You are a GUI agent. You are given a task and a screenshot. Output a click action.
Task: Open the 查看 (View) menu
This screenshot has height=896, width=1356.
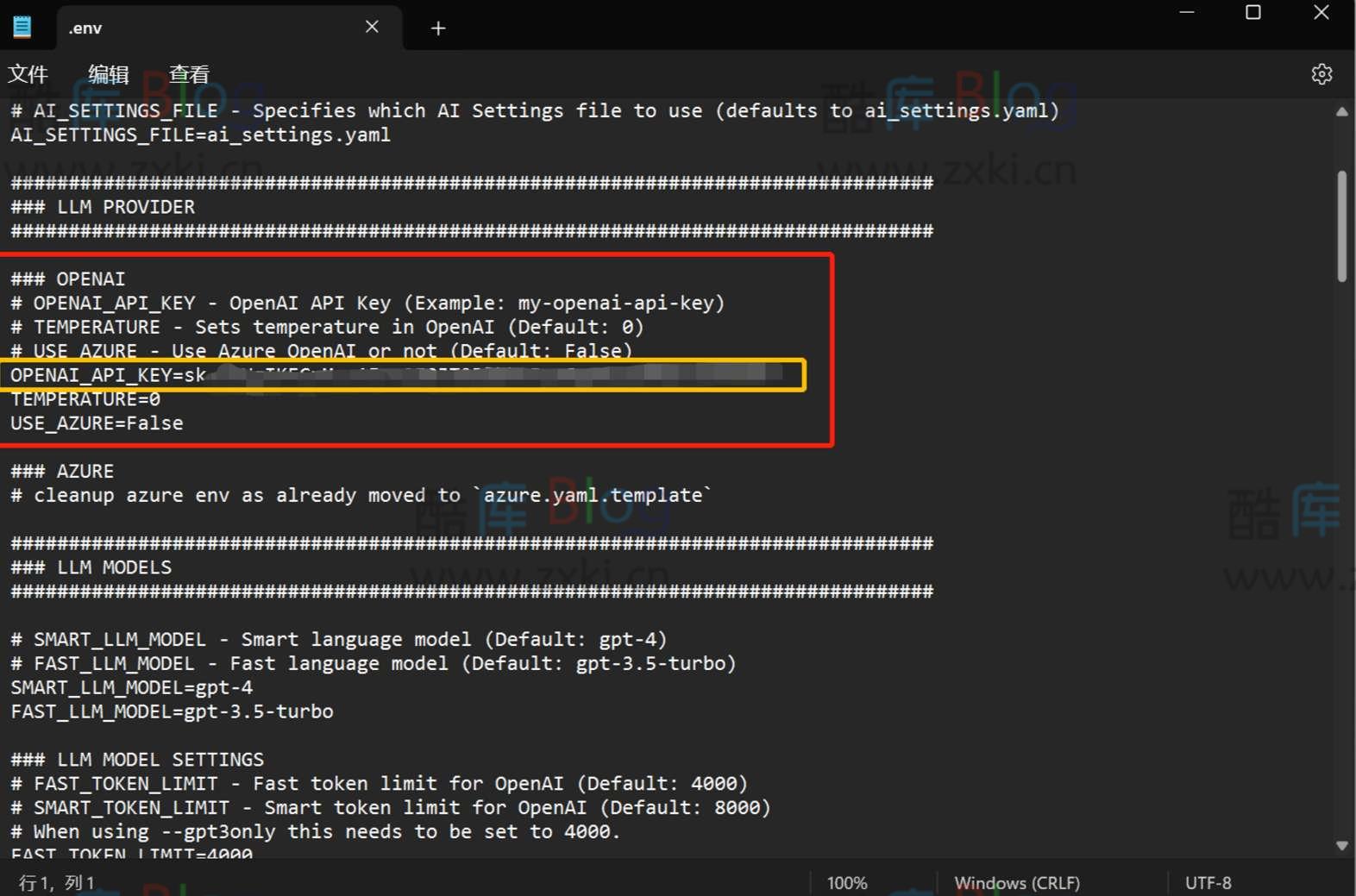coord(189,75)
